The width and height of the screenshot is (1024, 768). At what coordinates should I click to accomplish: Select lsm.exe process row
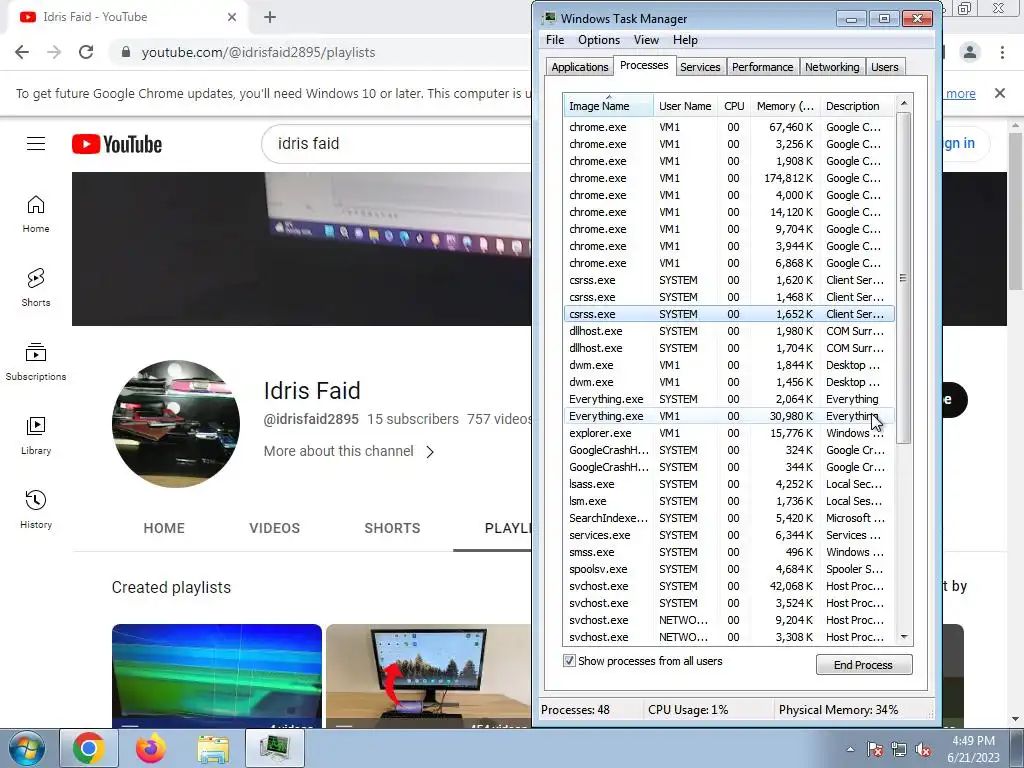(729, 501)
